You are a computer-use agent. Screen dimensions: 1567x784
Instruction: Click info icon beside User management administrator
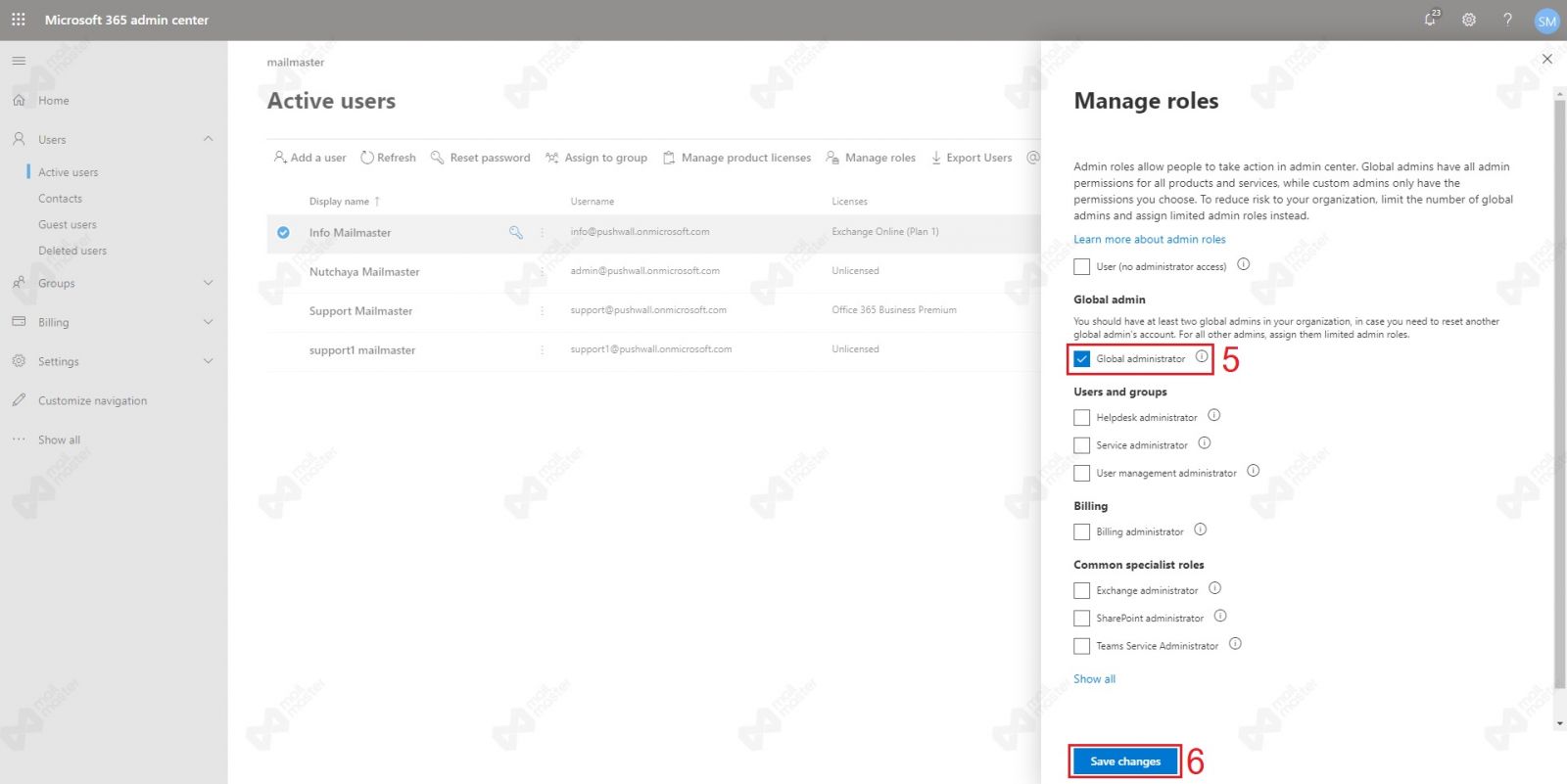pos(1254,471)
